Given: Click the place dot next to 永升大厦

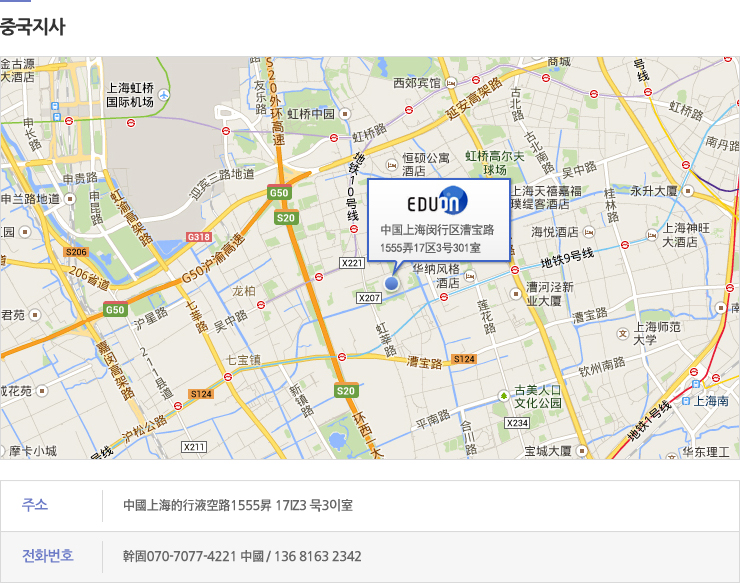Looking at the screenshot, I should 688,191.
